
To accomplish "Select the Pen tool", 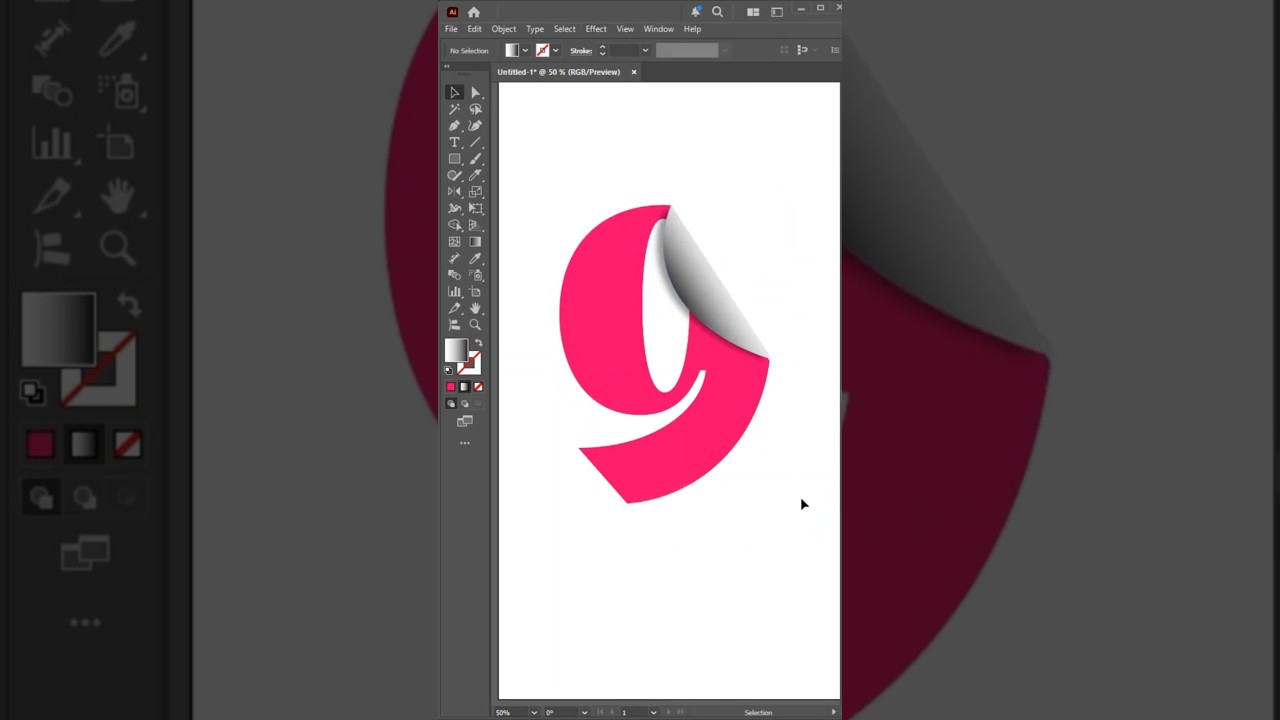I will coord(454,126).
